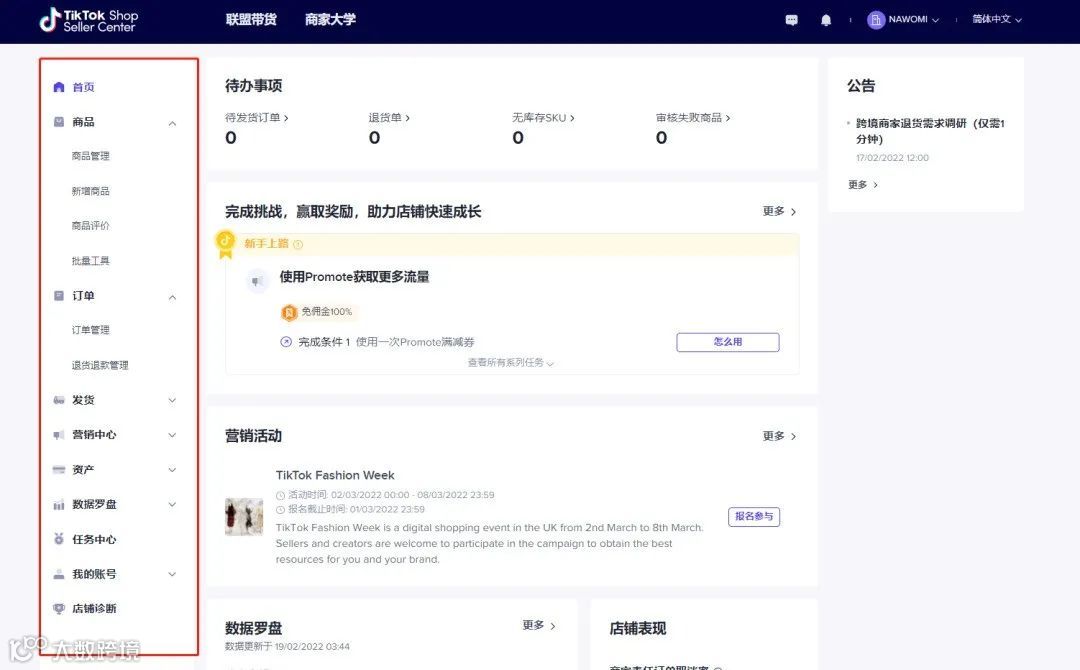Open the 商家大学 top menu
Screen dimensions: 1080x670
[x=330, y=19]
